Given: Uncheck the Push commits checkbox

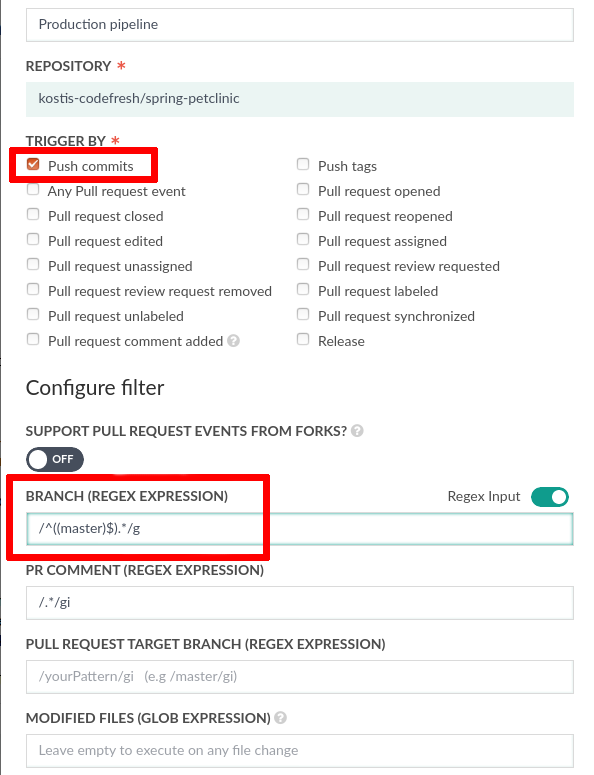Looking at the screenshot, I should point(33,164).
